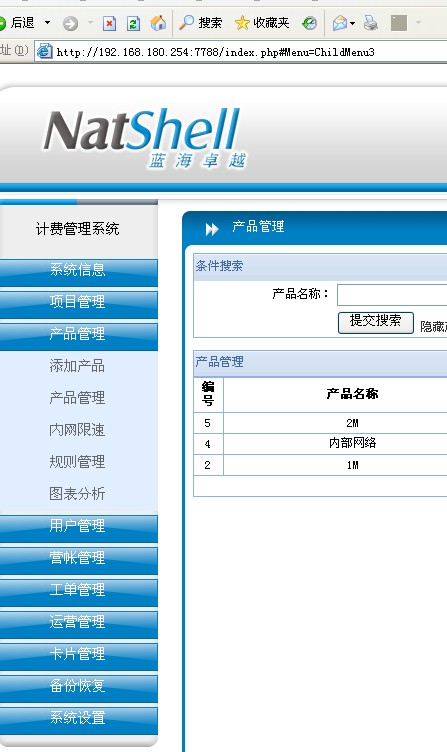Open the Mail icon dropdown arrow
Screen dimensions: 447x752
[x=353, y=23]
